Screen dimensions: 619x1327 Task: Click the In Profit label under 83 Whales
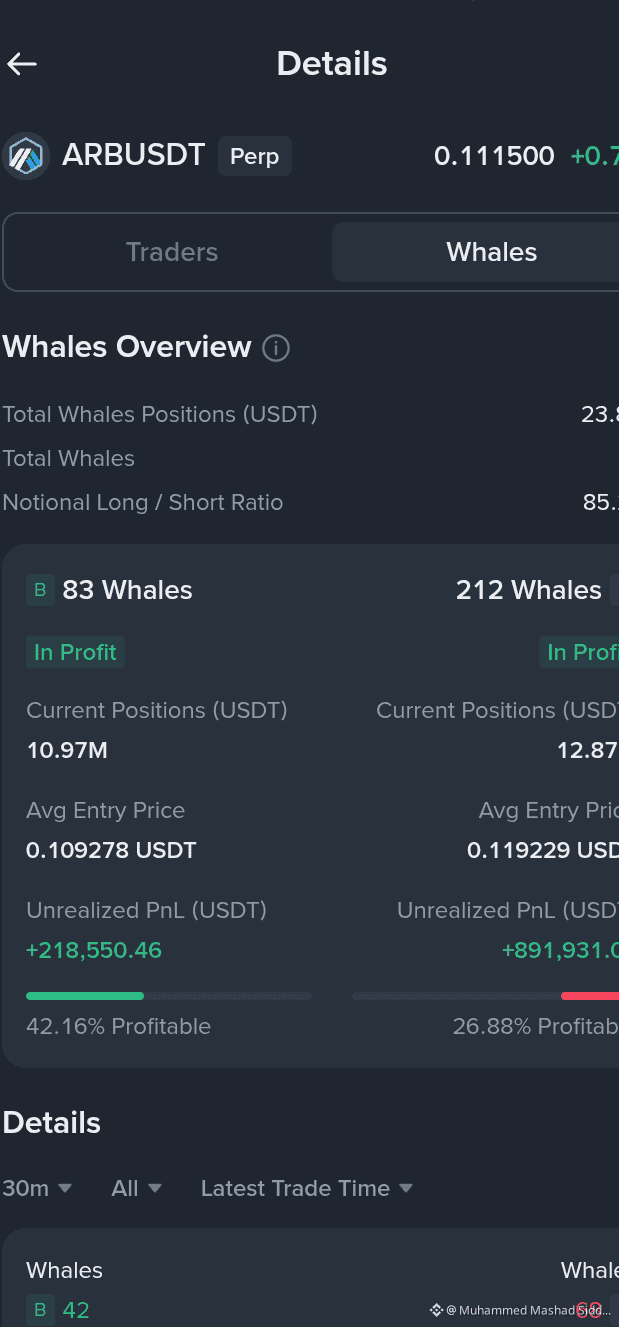pyautogui.click(x=75, y=652)
